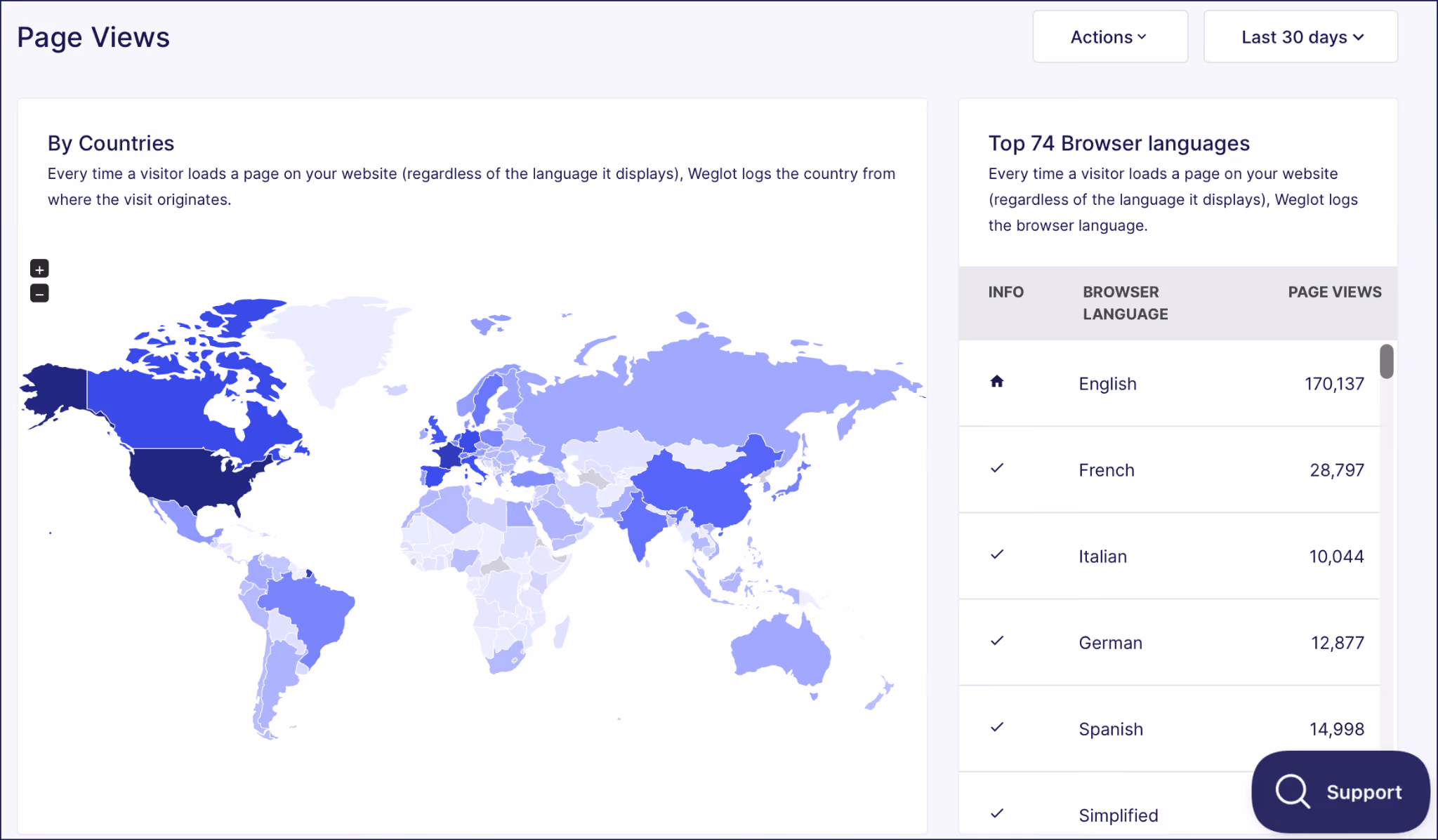Click the 12,877 page views value
The width and height of the screenshot is (1438, 840).
pos(1338,643)
